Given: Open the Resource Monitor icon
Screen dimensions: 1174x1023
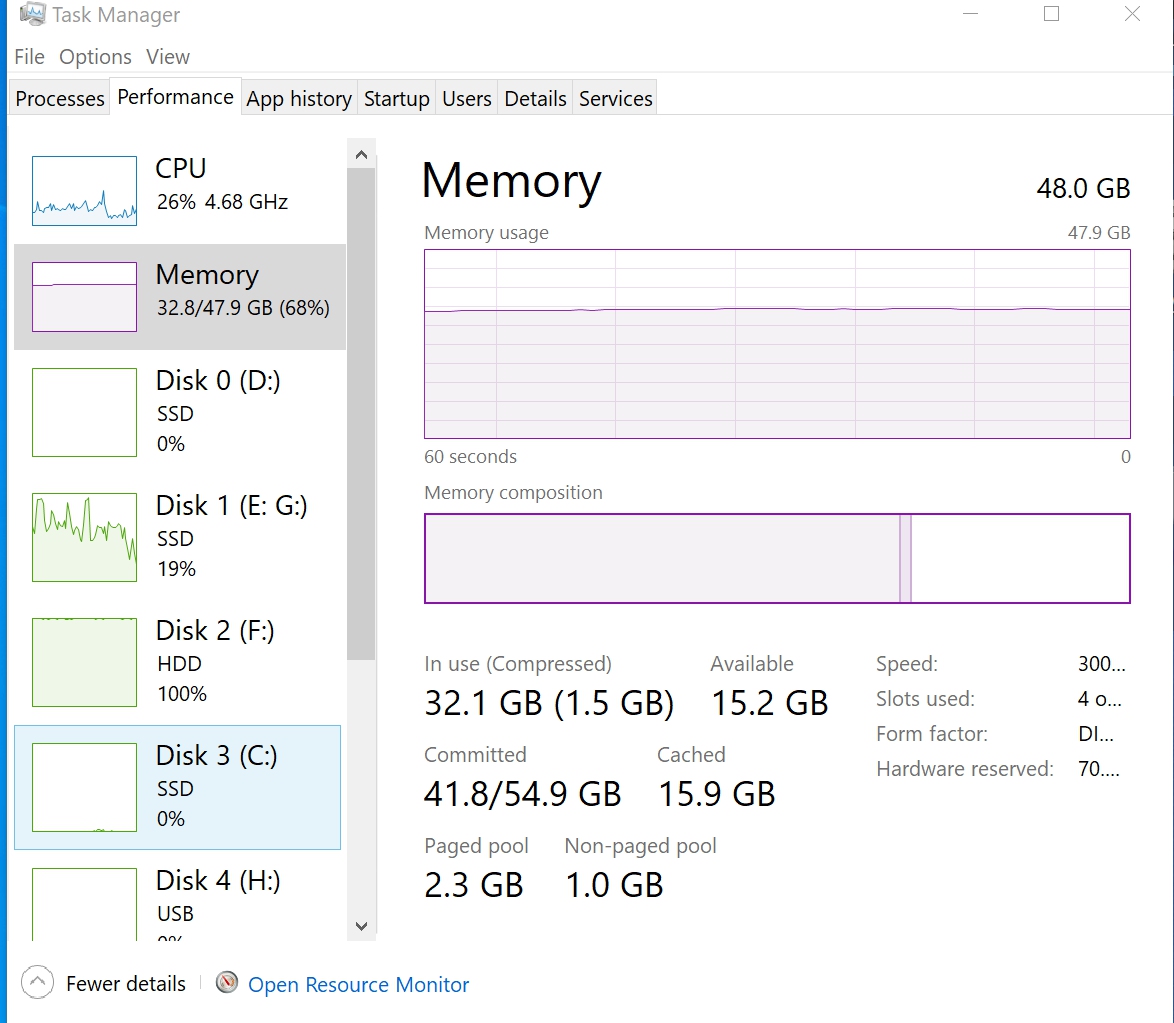Looking at the screenshot, I should click(227, 983).
